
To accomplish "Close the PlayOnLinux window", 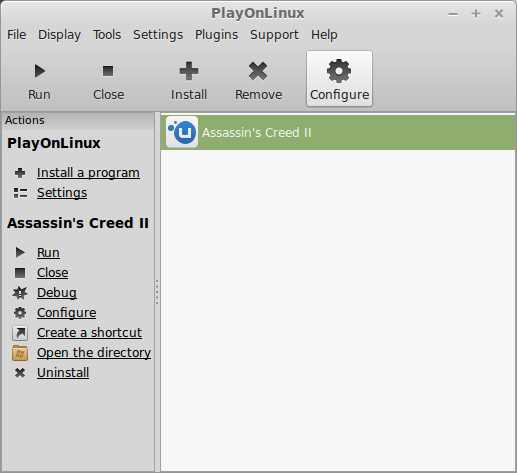I will [x=499, y=14].
